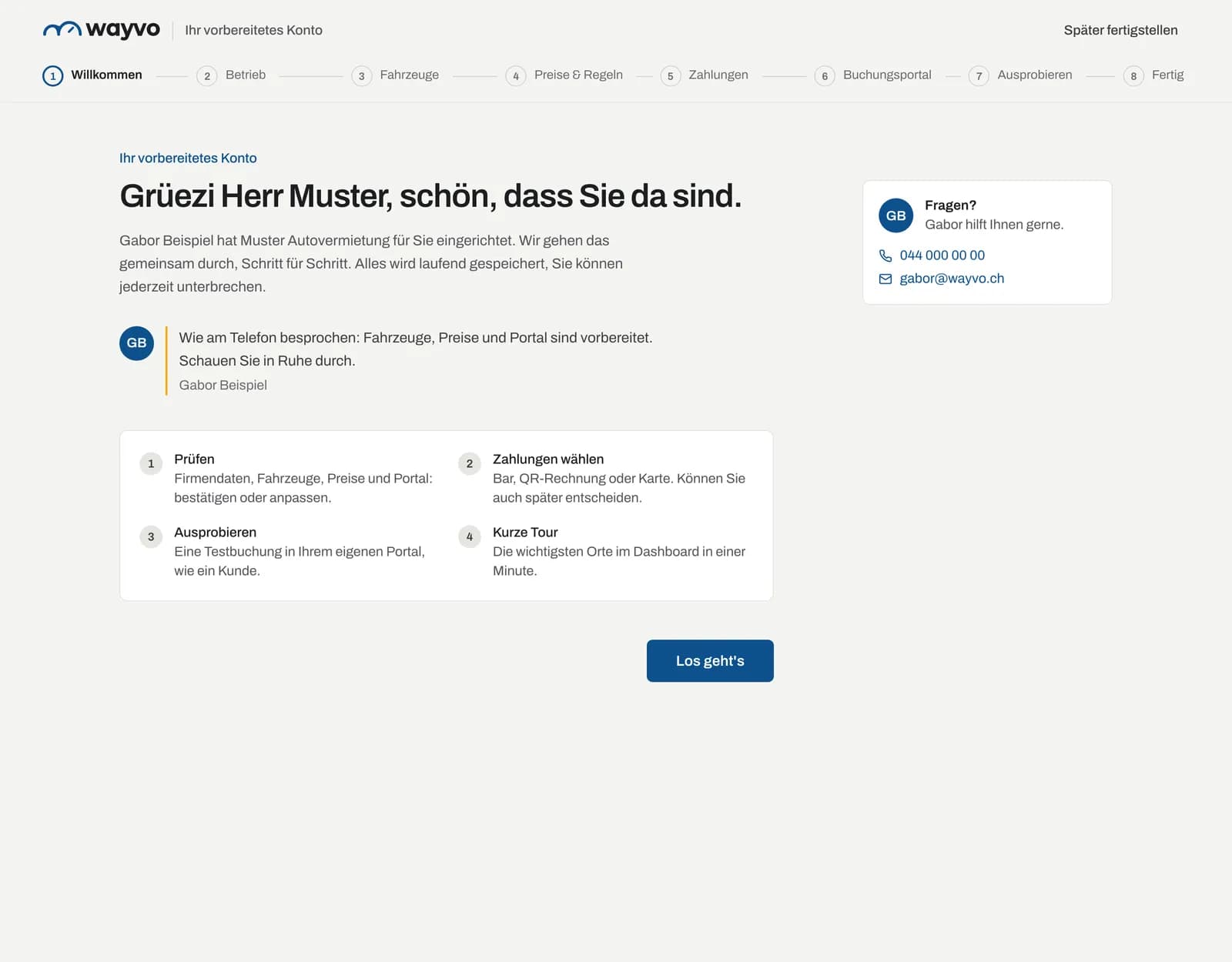
Task: Call the number 044 000 00 00
Action: pos(942,256)
